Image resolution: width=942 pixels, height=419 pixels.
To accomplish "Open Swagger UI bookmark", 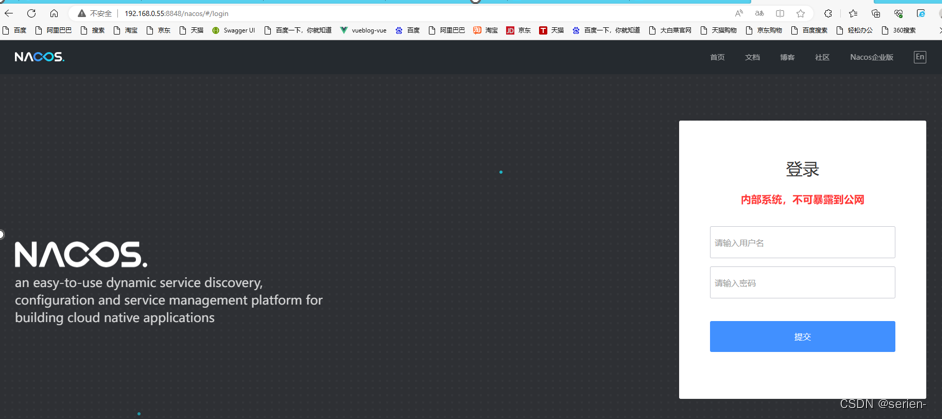I will pyautogui.click(x=233, y=30).
